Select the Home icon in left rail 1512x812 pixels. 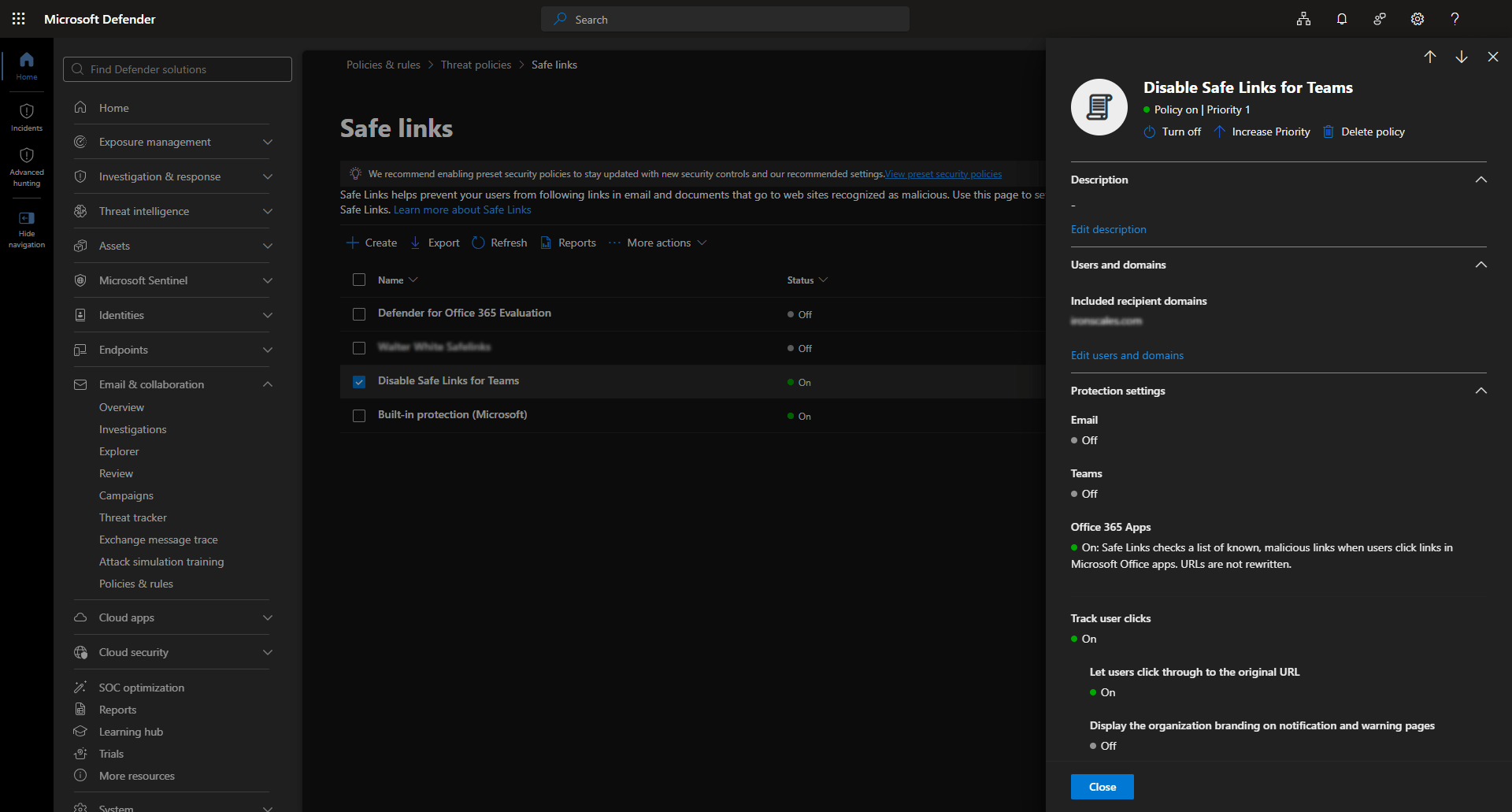pos(27,65)
